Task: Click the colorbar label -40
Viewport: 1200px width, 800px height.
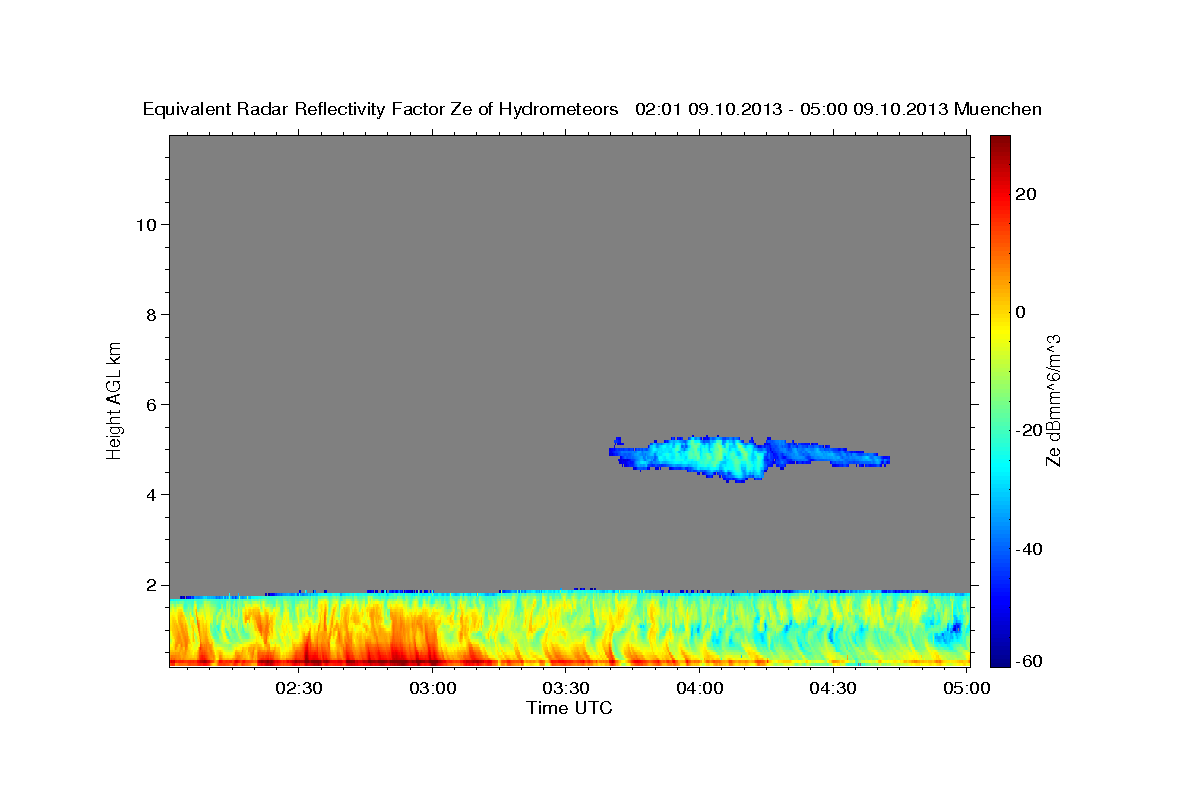Action: click(1028, 549)
